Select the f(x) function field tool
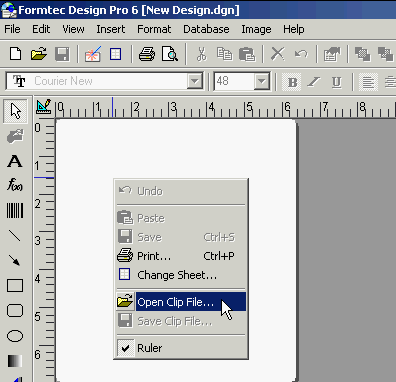This screenshot has width=396, height=382. 15,184
